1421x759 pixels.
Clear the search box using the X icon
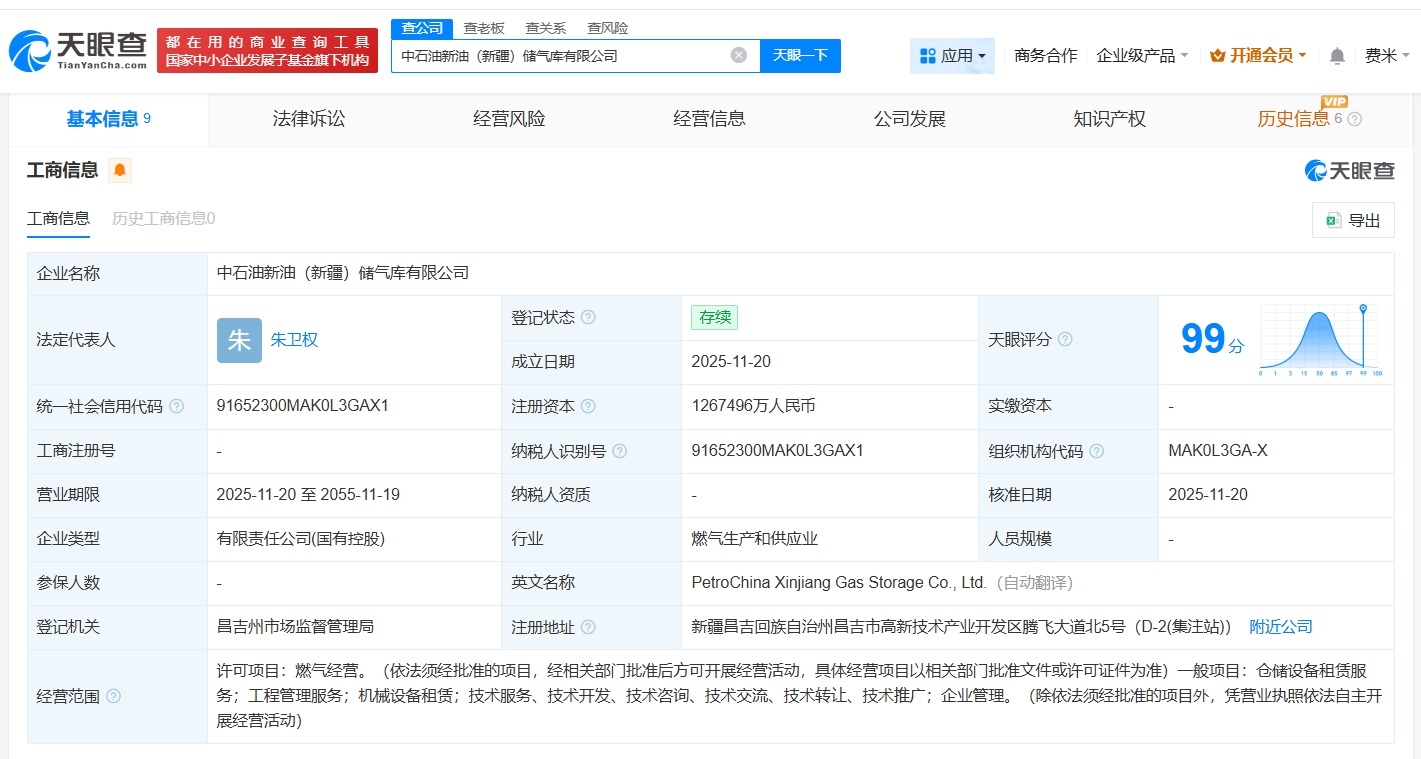(738, 55)
